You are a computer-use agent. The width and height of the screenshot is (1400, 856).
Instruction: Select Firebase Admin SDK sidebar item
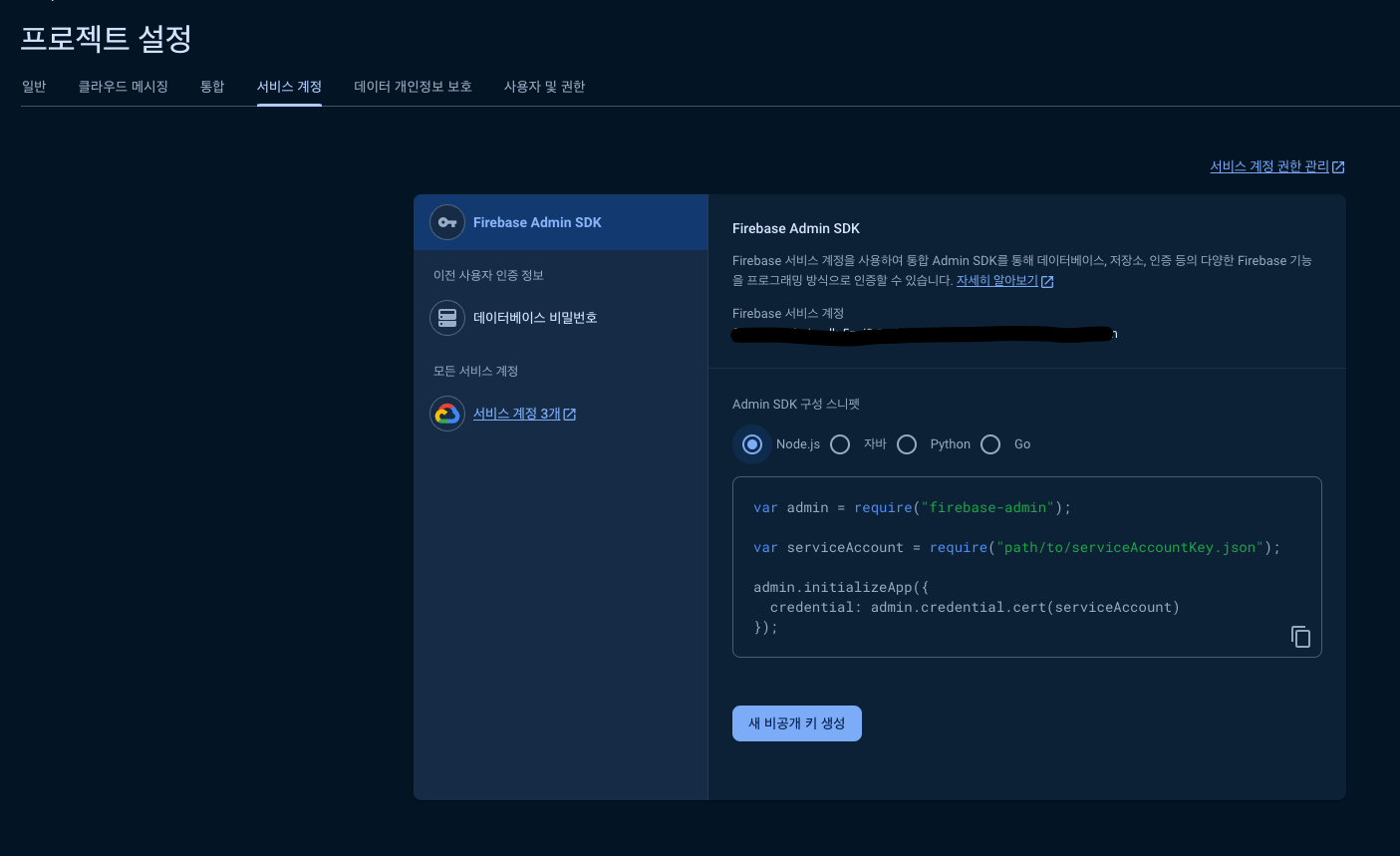click(561, 222)
